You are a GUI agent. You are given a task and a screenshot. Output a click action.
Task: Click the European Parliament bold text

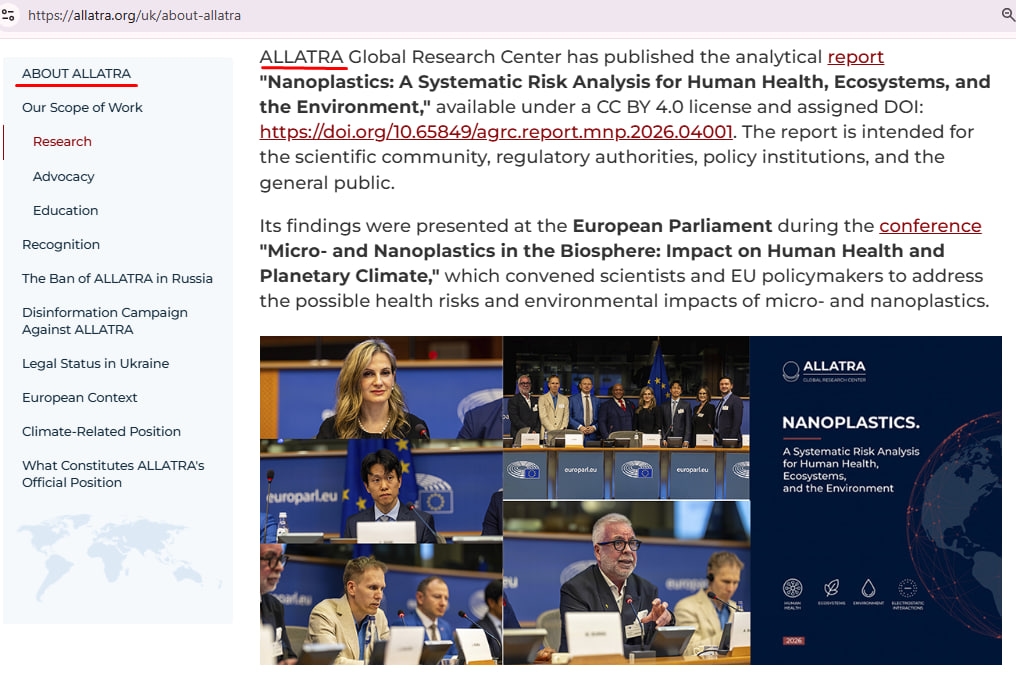(x=672, y=225)
